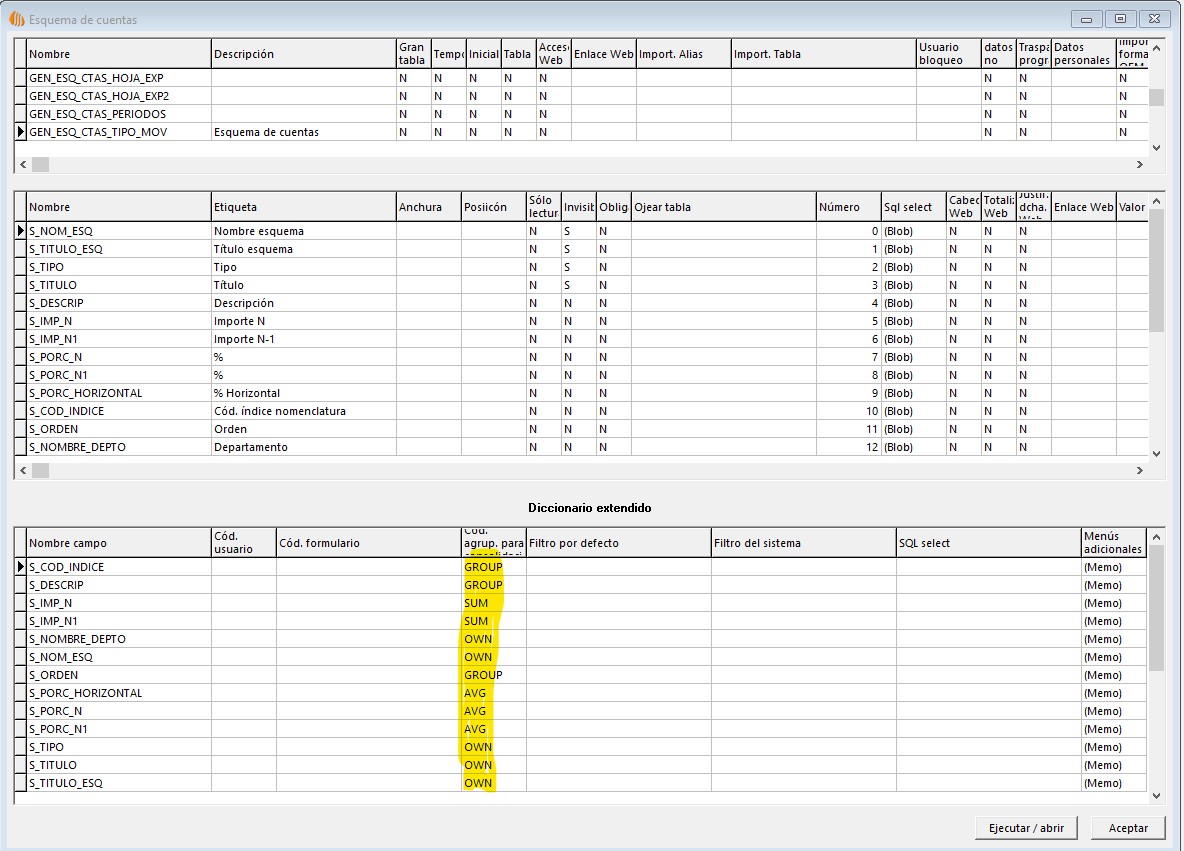Click the scroll-down arrow of the top table
Image resolution: width=1184 pixels, height=851 pixels.
point(1156,147)
